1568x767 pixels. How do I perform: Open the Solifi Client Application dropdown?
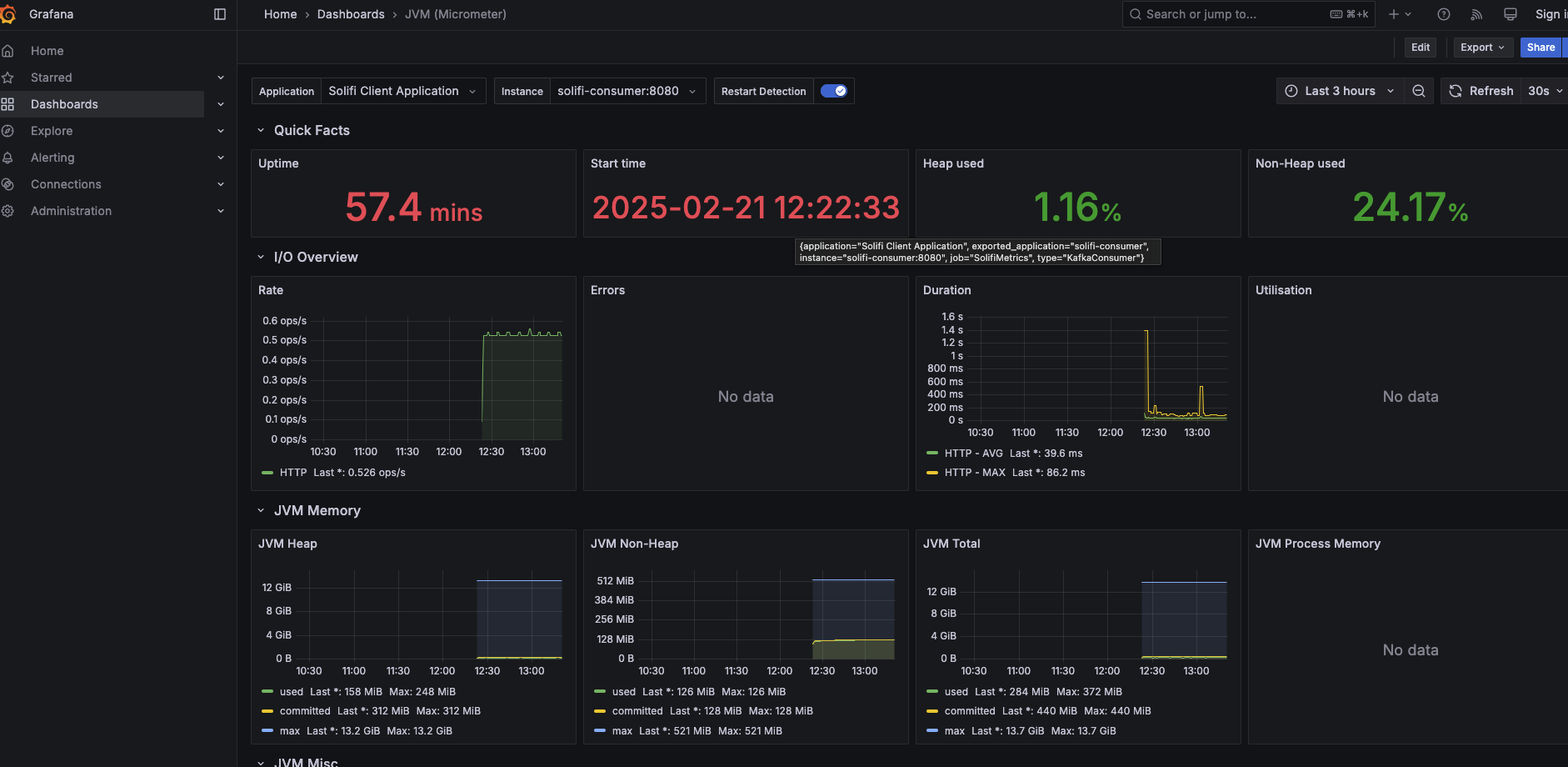[403, 90]
